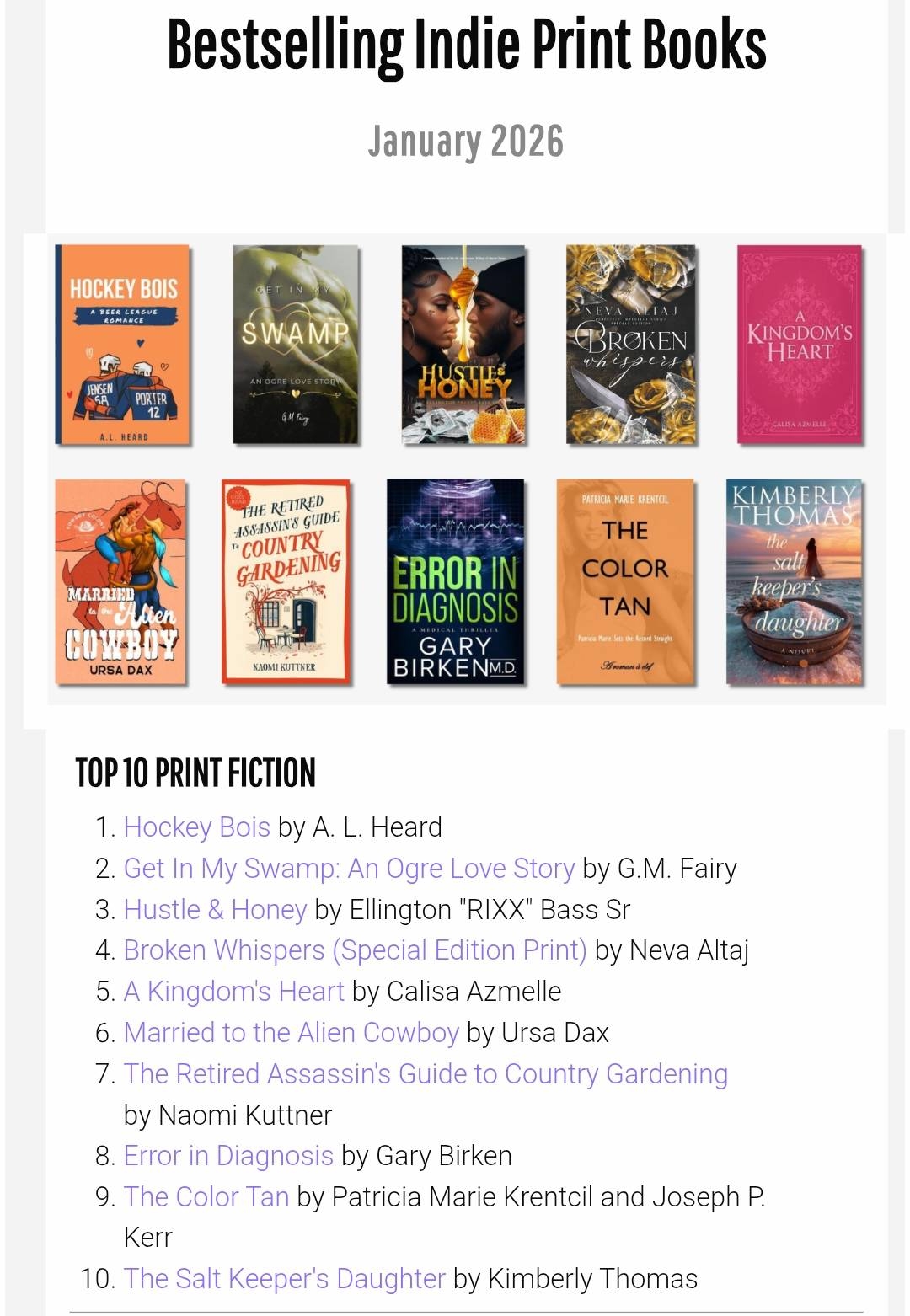Viewport: 910px width, 1316px height.
Task: Select the Get In My Swamp cover
Action: pyautogui.click(x=296, y=344)
